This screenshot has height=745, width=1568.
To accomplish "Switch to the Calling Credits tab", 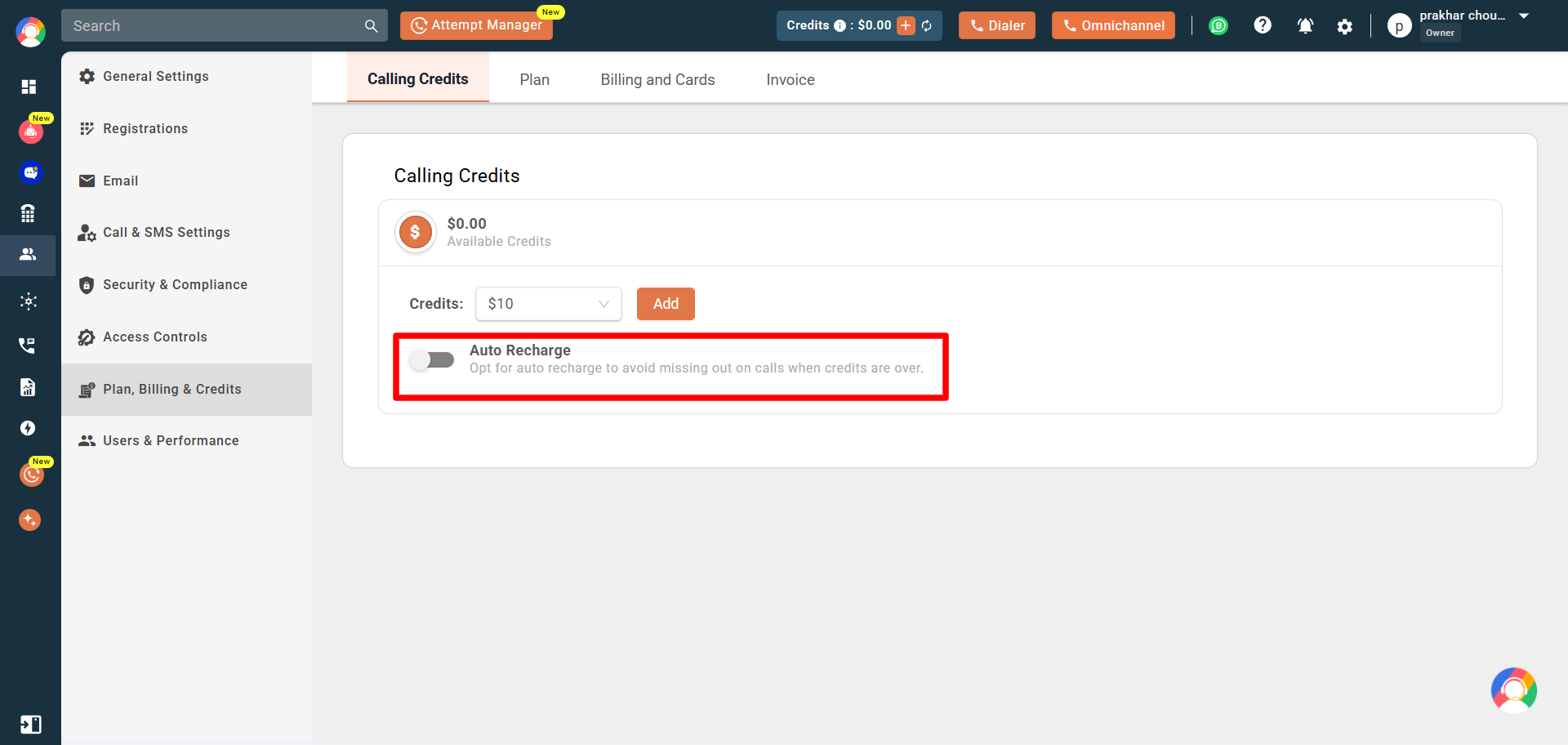I will coord(418,78).
